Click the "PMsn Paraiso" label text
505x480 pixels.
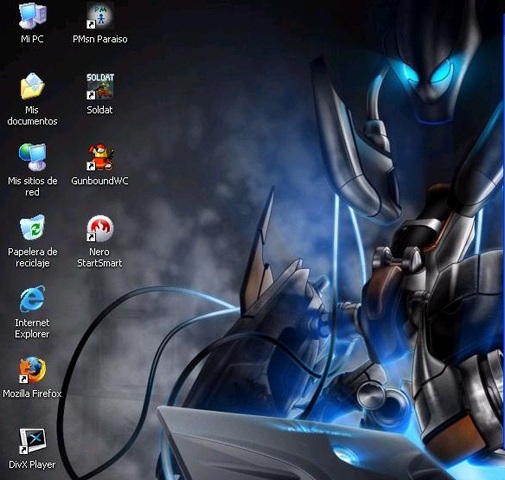click(100, 39)
